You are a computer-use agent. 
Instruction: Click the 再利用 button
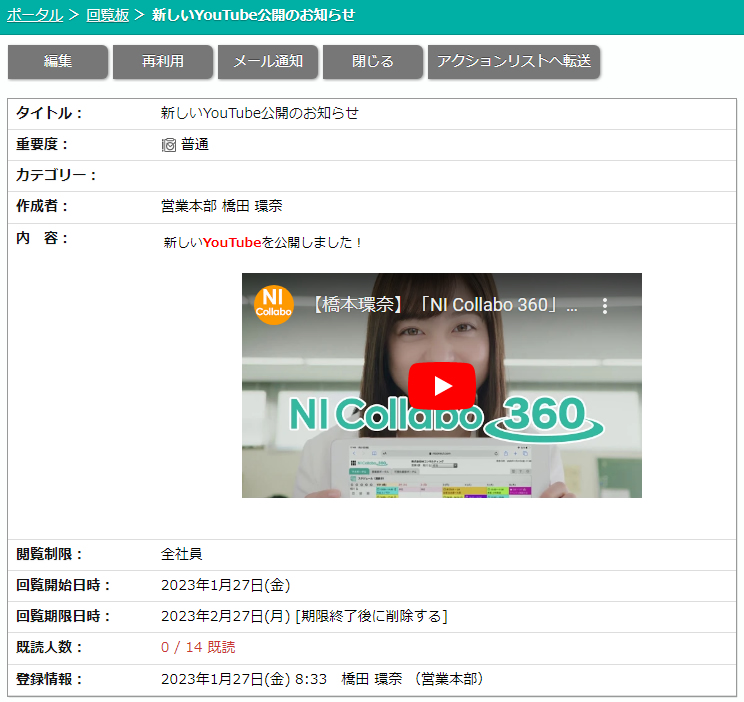click(x=163, y=61)
